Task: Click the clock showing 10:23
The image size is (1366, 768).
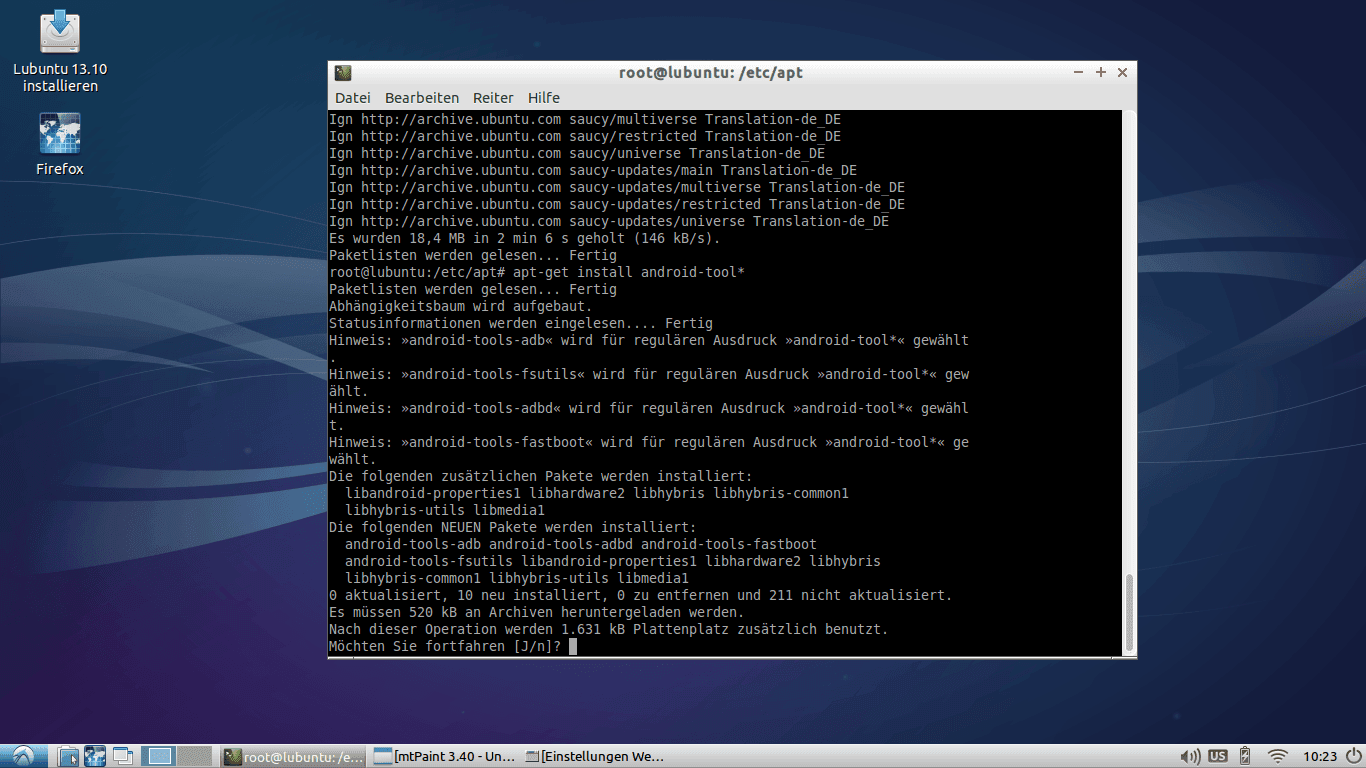Action: click(x=1320, y=756)
